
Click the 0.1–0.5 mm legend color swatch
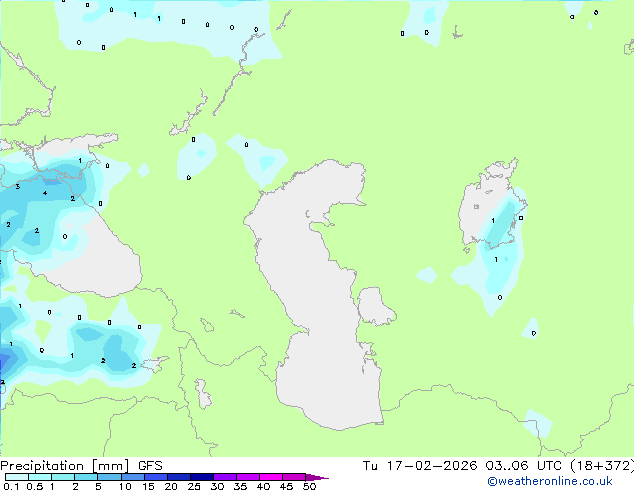point(17,477)
